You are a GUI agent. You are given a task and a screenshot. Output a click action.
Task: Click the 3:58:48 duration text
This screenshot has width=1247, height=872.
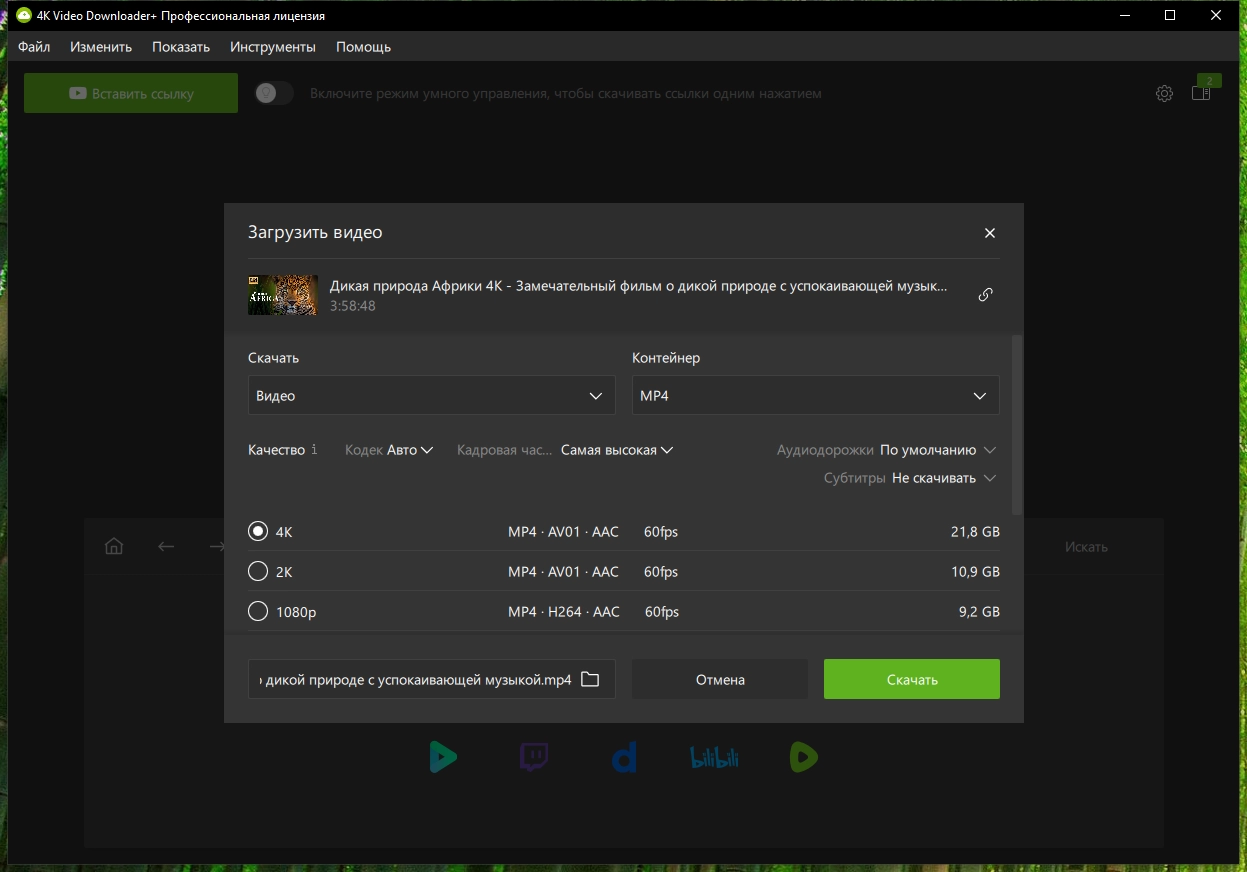point(353,306)
